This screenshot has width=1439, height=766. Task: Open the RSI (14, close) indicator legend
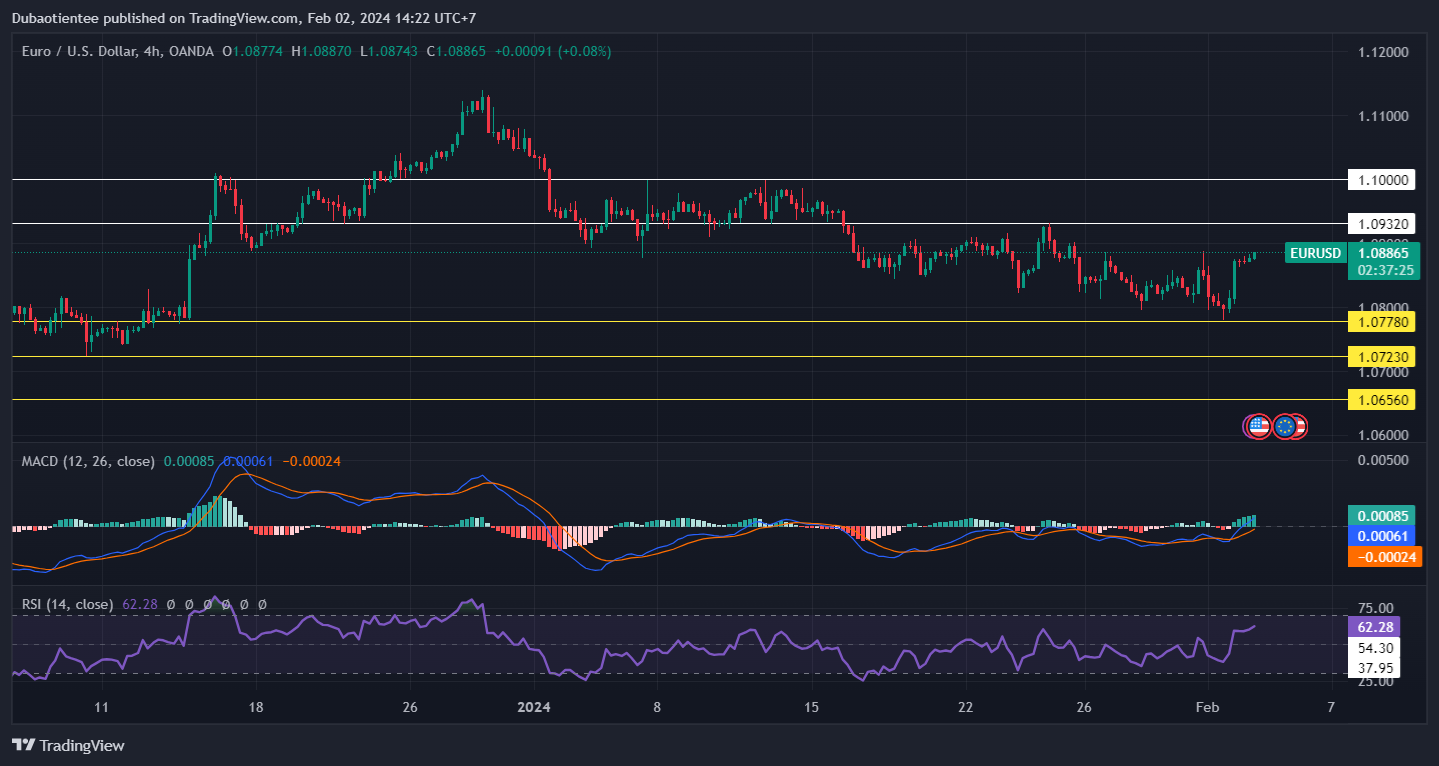coord(68,604)
